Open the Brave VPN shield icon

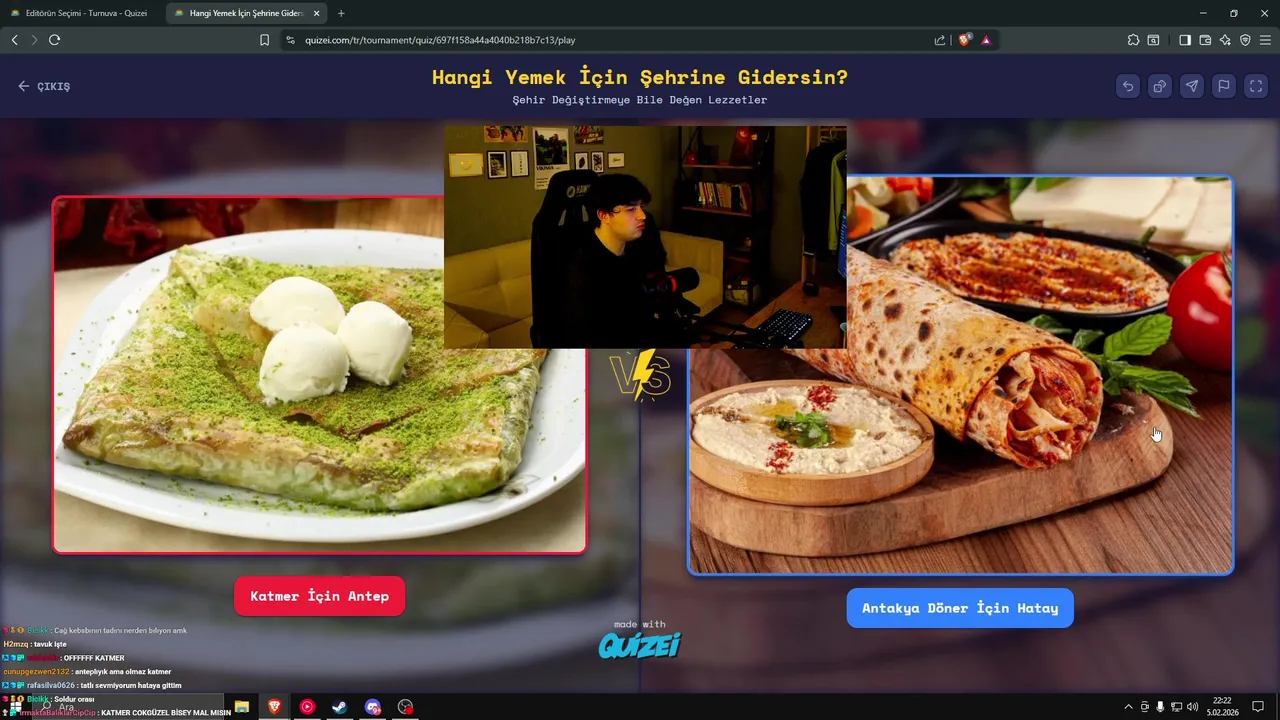point(1245,40)
